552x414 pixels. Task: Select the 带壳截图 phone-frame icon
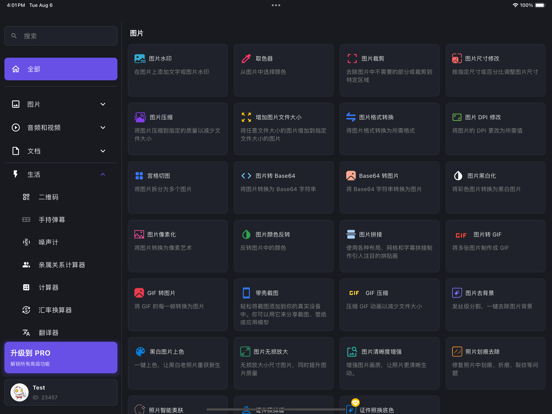click(246, 293)
